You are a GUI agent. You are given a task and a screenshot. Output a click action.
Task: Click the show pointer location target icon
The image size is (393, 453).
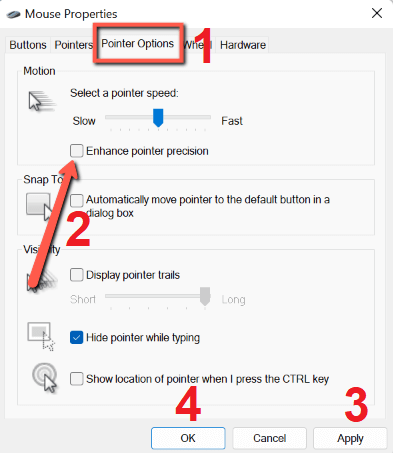[x=45, y=378]
